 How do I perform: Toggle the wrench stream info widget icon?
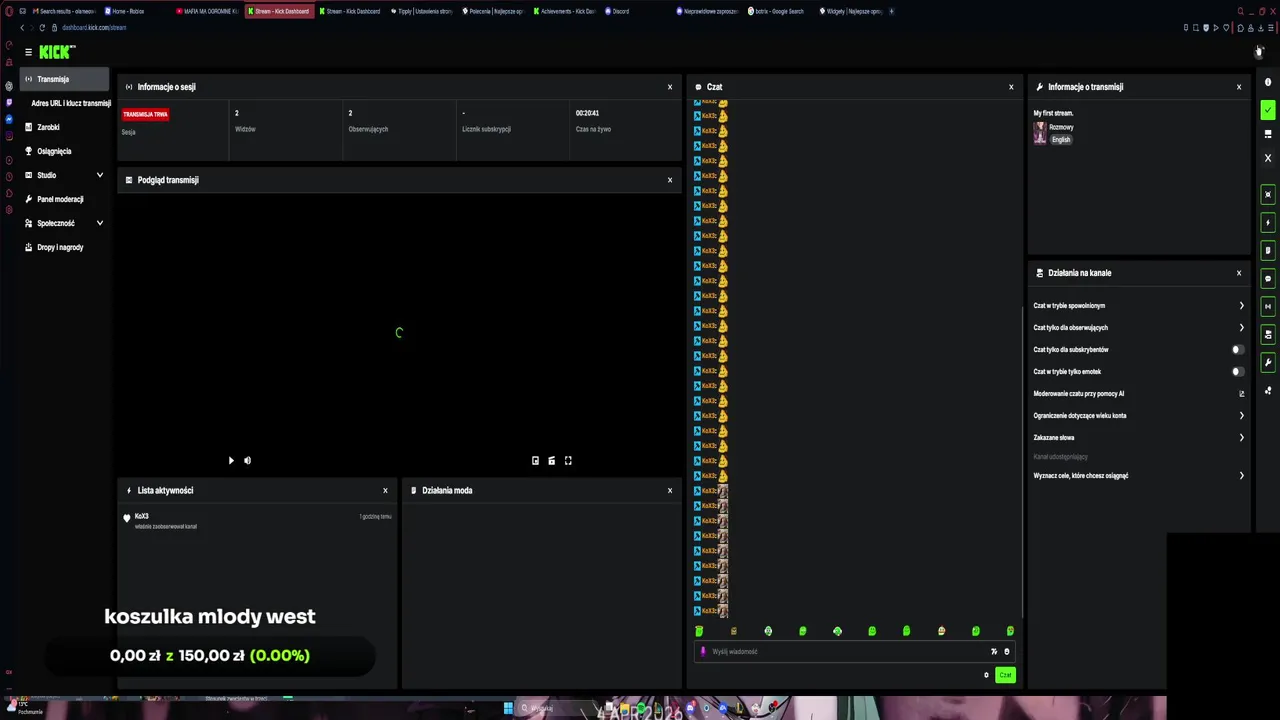pyautogui.click(x=1268, y=363)
